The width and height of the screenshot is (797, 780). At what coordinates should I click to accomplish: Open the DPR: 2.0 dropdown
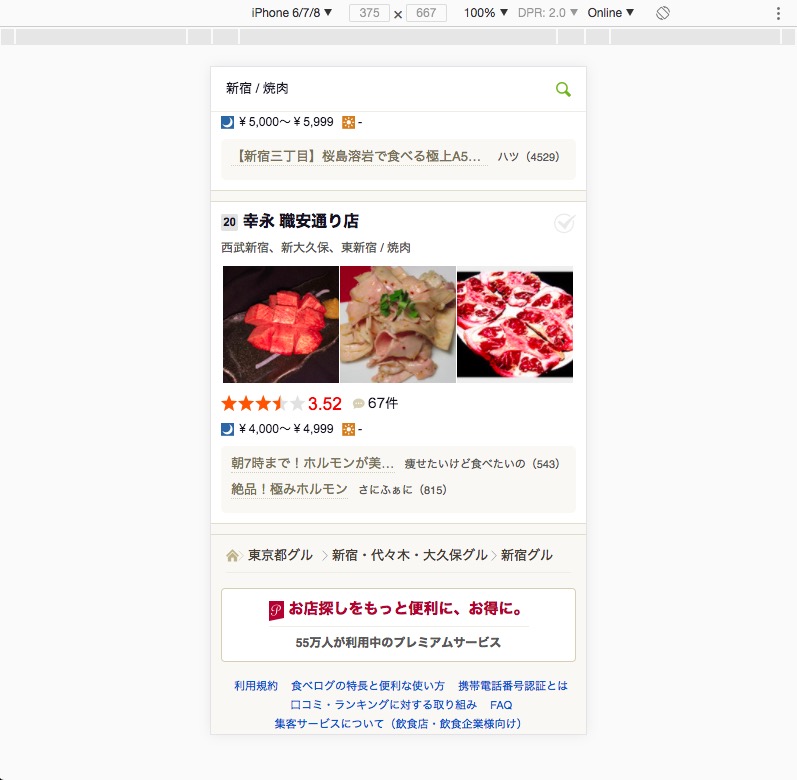547,13
